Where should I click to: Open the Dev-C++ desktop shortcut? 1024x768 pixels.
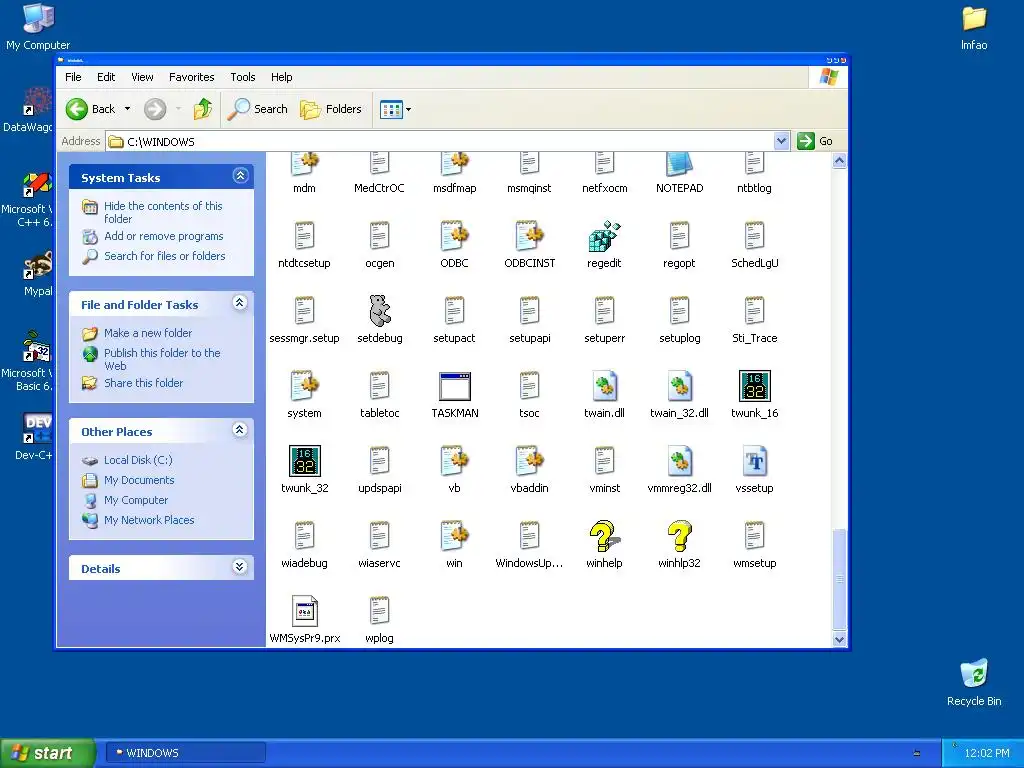click(x=37, y=428)
